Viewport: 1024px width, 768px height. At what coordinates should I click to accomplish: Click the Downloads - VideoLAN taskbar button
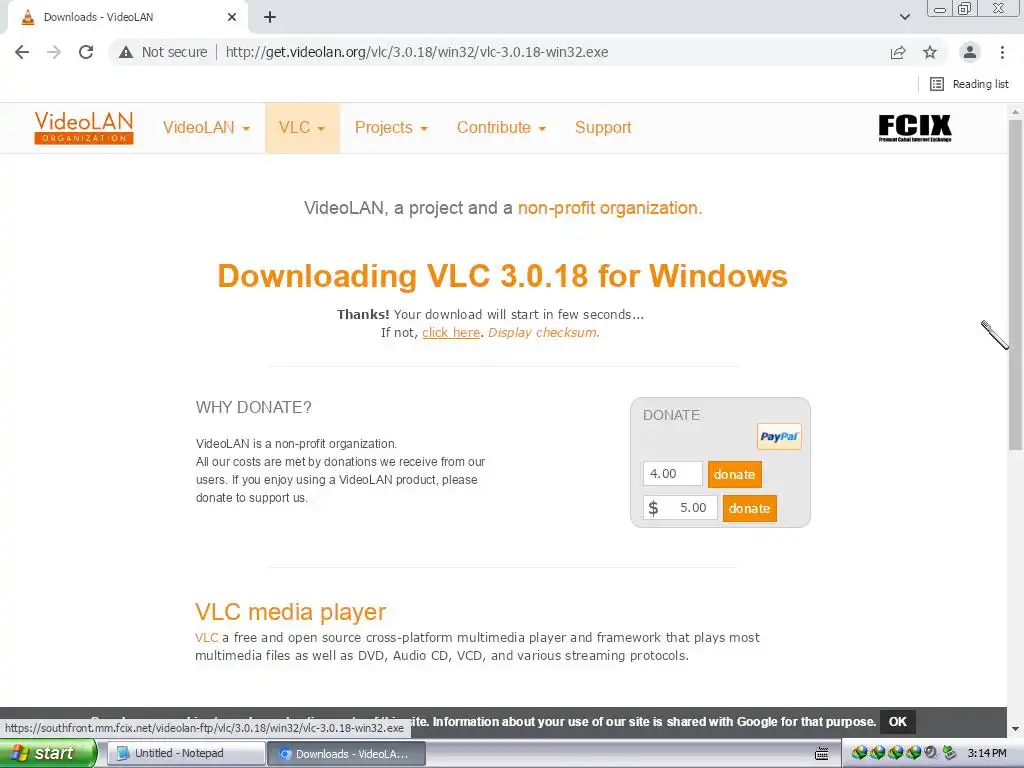point(347,754)
